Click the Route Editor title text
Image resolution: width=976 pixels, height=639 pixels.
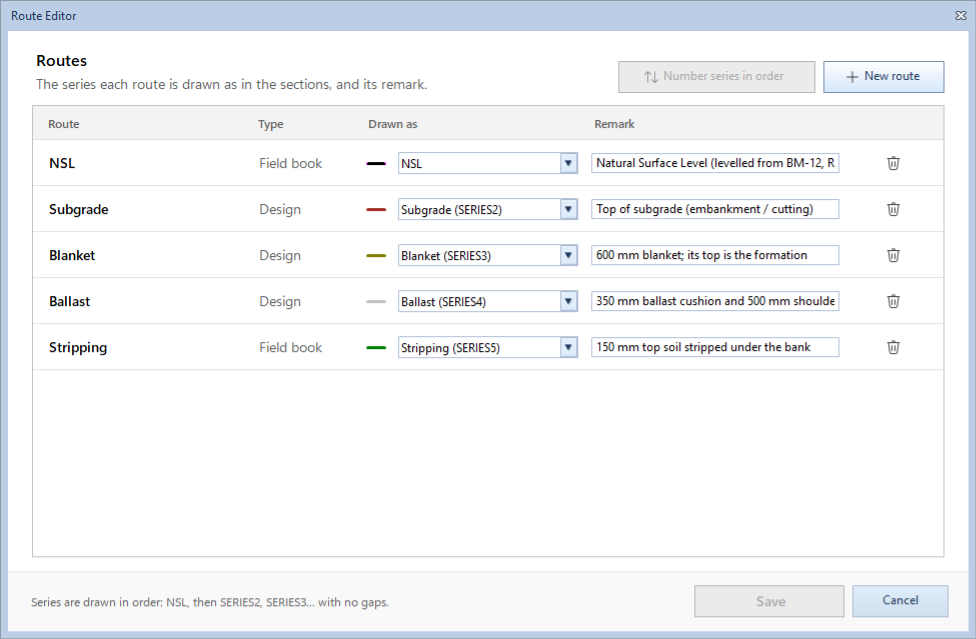pos(44,16)
